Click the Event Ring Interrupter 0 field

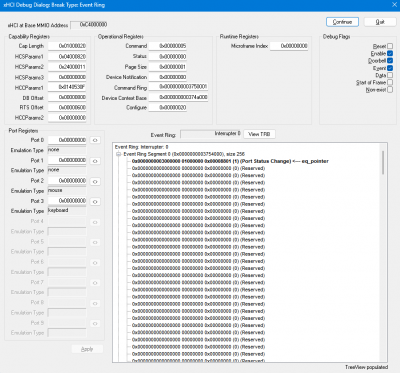click(x=210, y=134)
